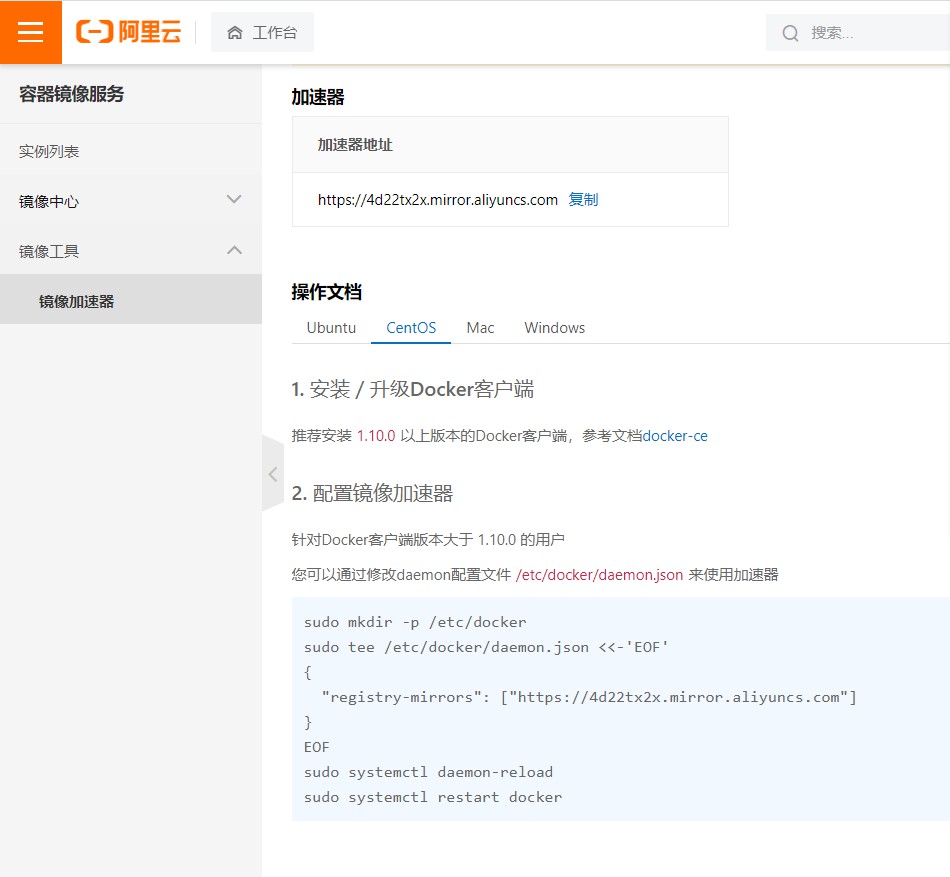Click the 镜像工具 sidebar section label
Image resolution: width=950 pixels, height=877 pixels.
tap(49, 251)
